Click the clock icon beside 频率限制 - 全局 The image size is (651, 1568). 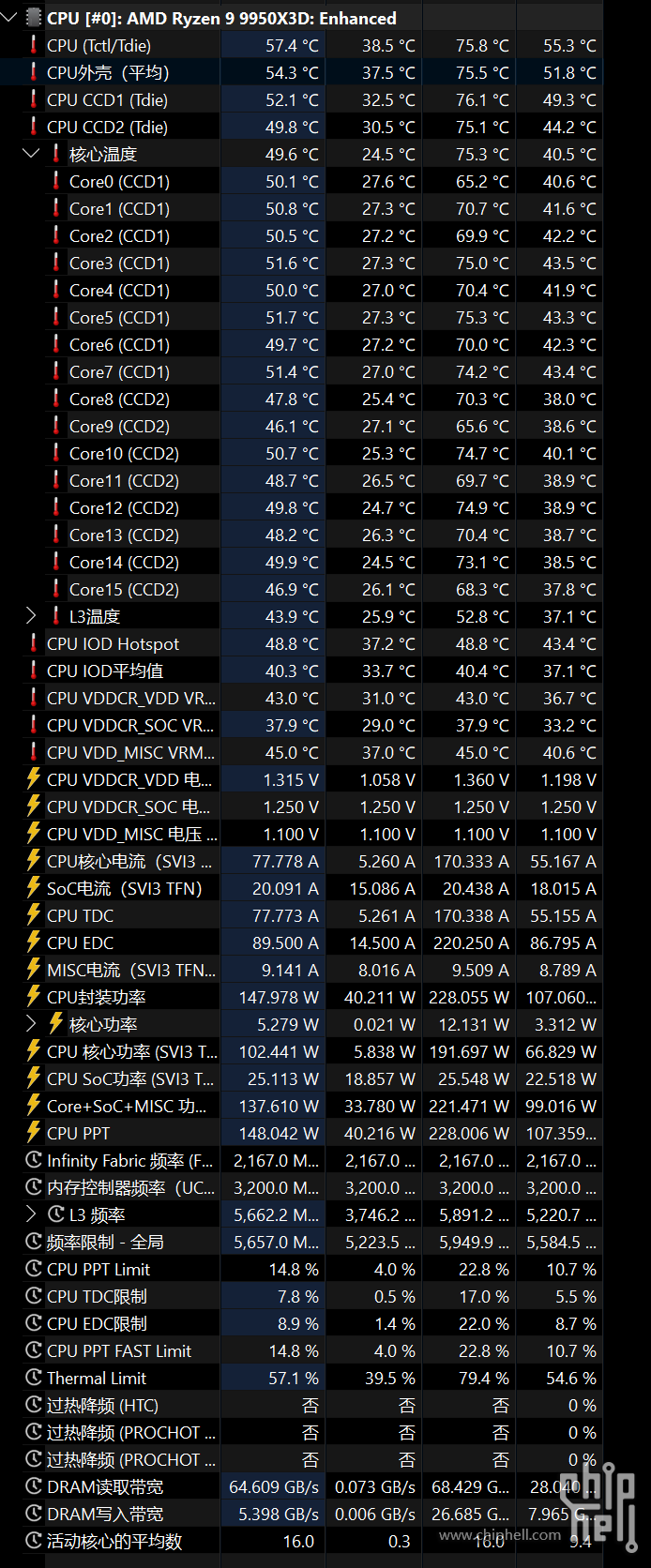pos(34,1242)
